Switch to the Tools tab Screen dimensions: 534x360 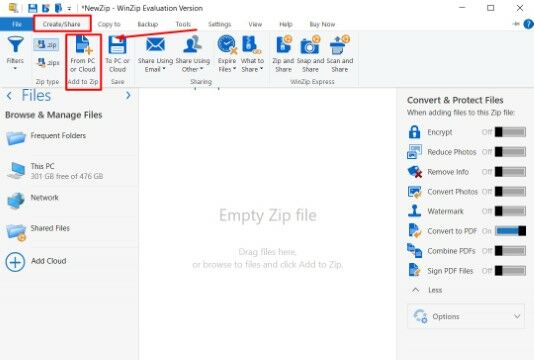[x=183, y=24]
